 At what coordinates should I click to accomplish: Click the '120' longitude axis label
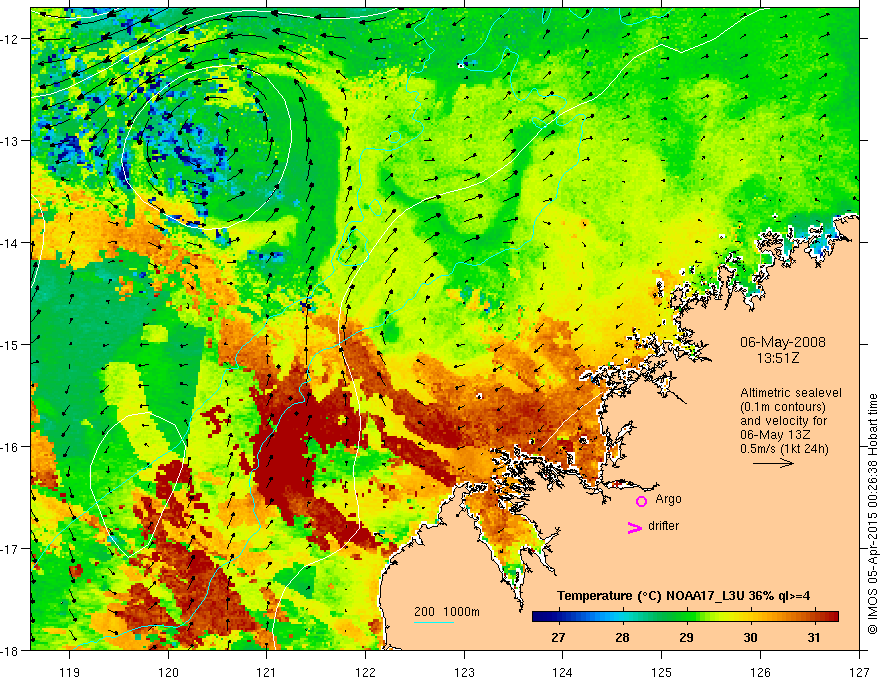point(168,672)
